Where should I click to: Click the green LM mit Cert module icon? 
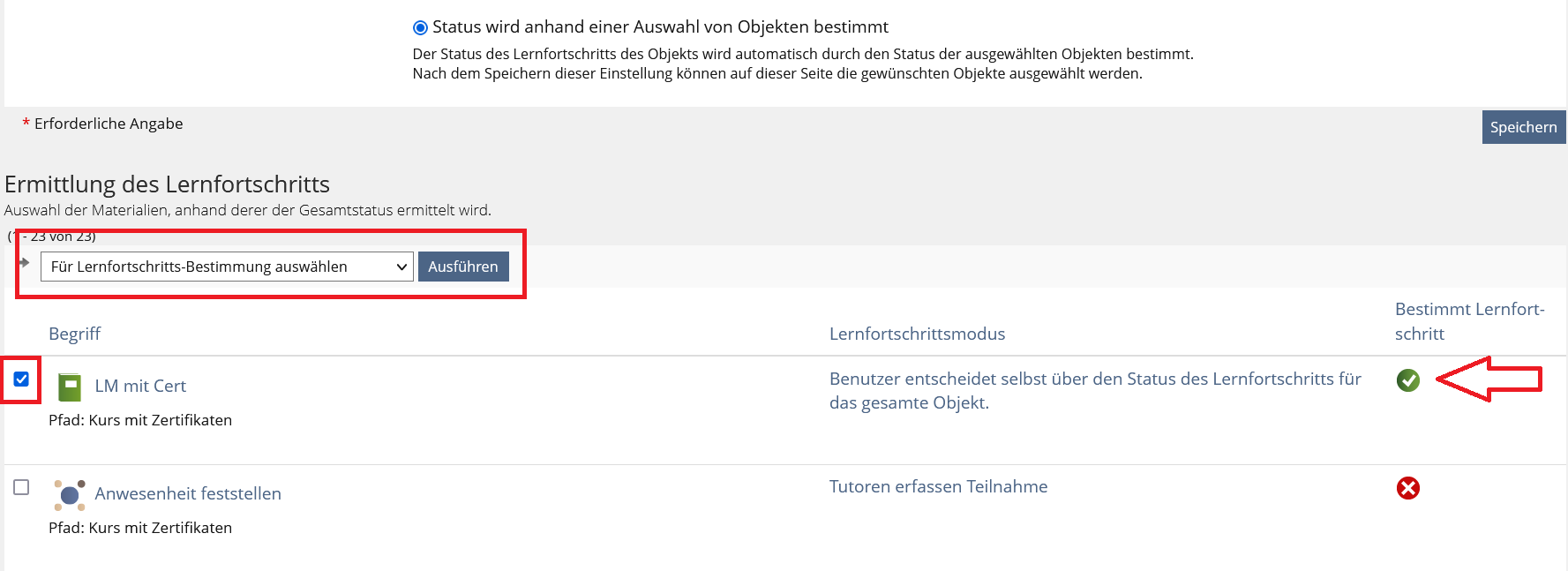(x=69, y=387)
